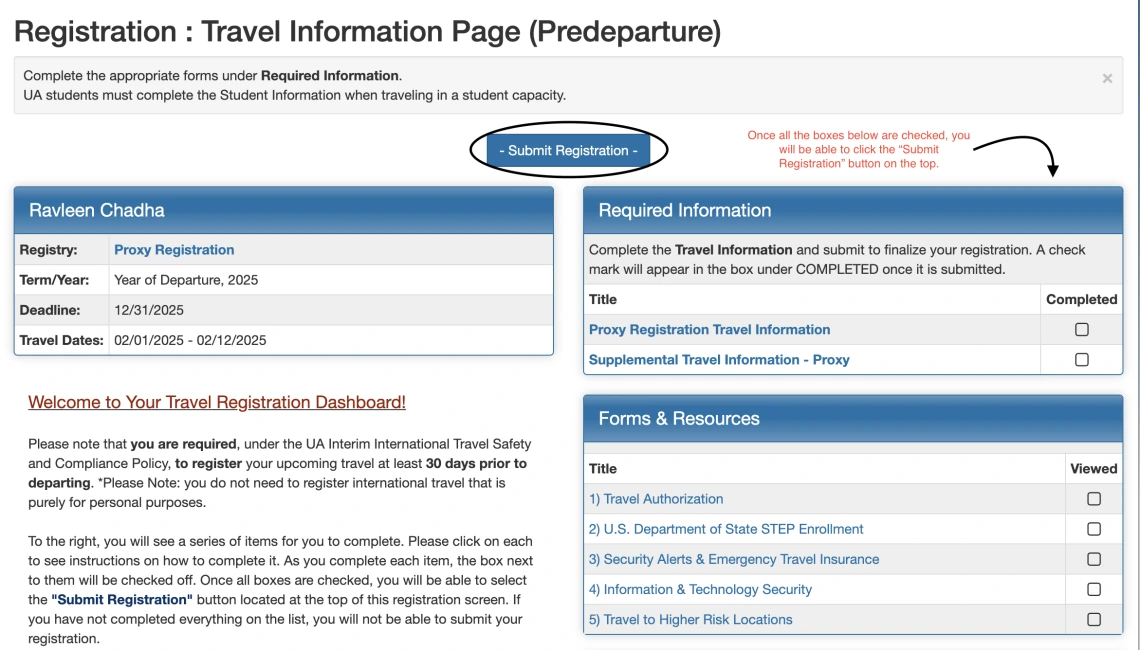Open the Proxy Registration registry link
Image resolution: width=1140 pixels, height=650 pixels.
coord(174,249)
